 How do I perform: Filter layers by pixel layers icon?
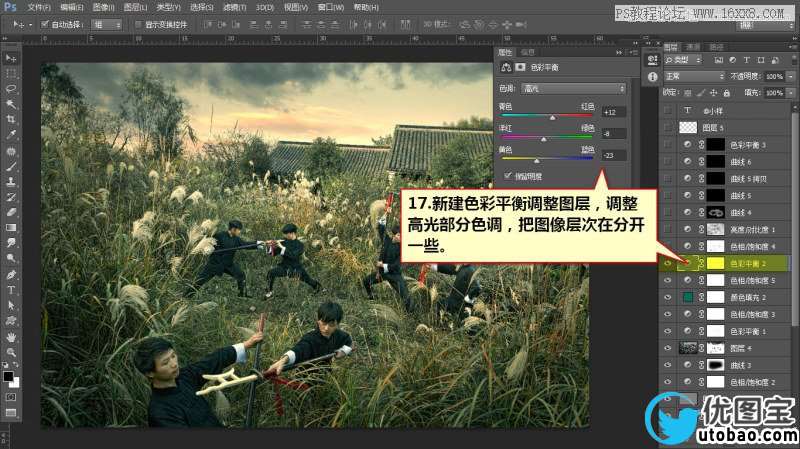718,60
